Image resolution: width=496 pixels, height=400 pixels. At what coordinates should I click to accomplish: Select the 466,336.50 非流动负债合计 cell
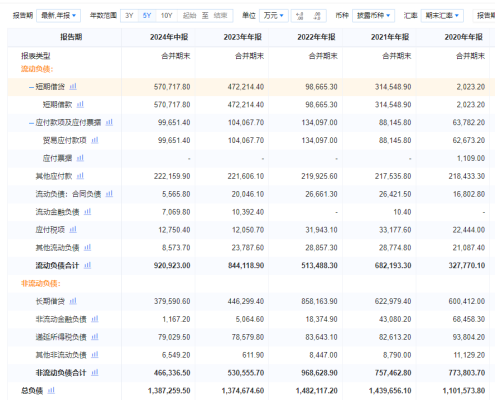point(172,373)
